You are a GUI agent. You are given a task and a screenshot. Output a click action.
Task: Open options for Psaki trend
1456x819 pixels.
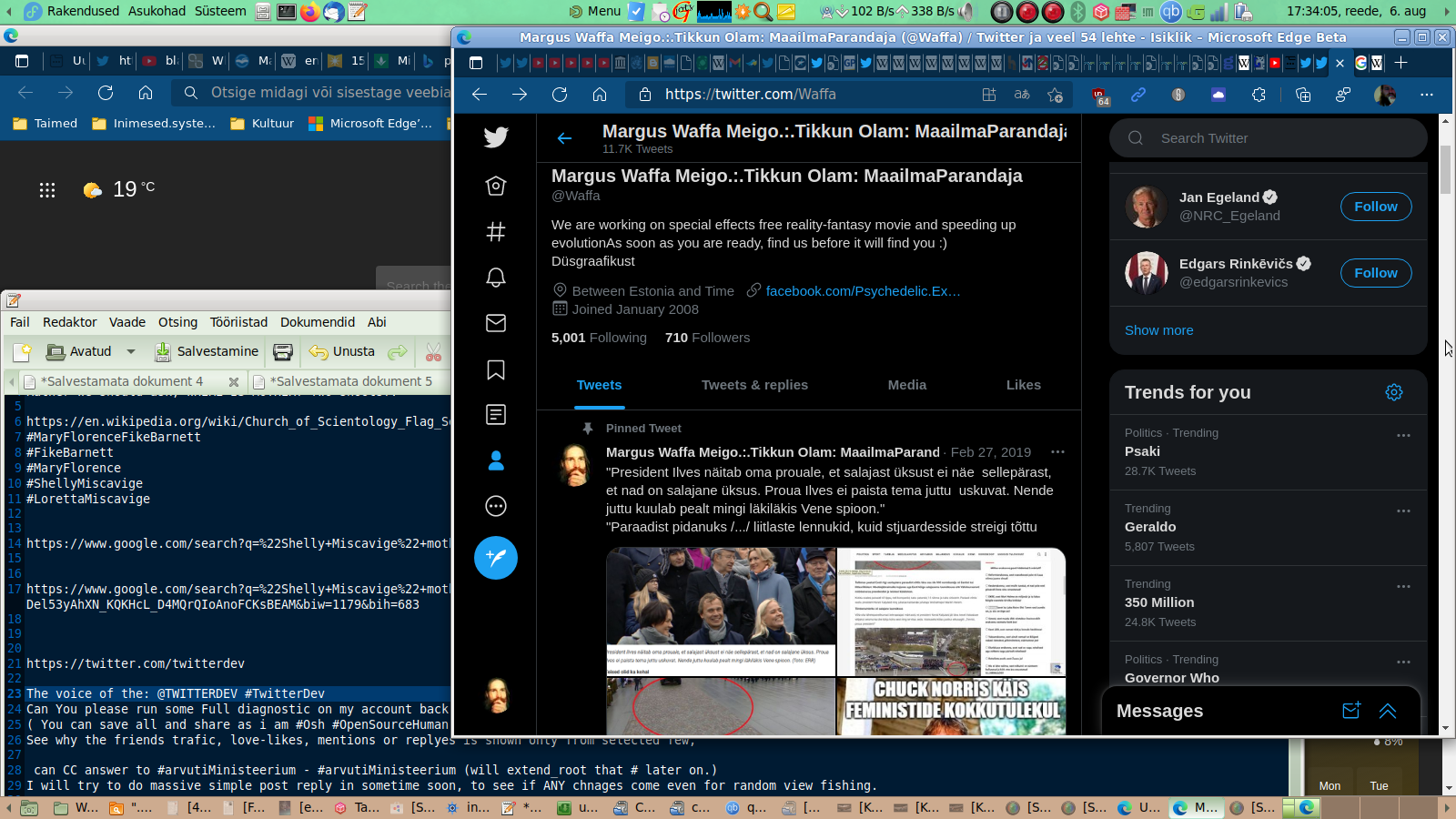click(x=1403, y=435)
